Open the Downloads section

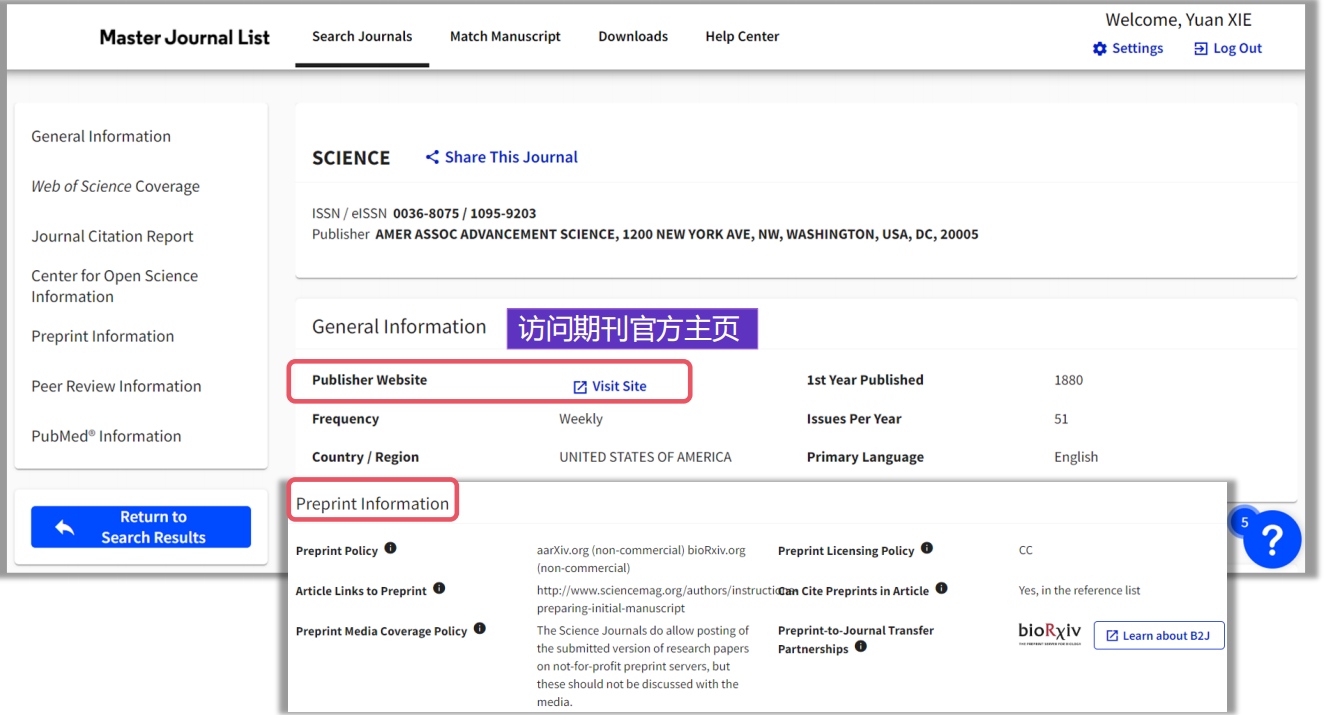point(633,36)
